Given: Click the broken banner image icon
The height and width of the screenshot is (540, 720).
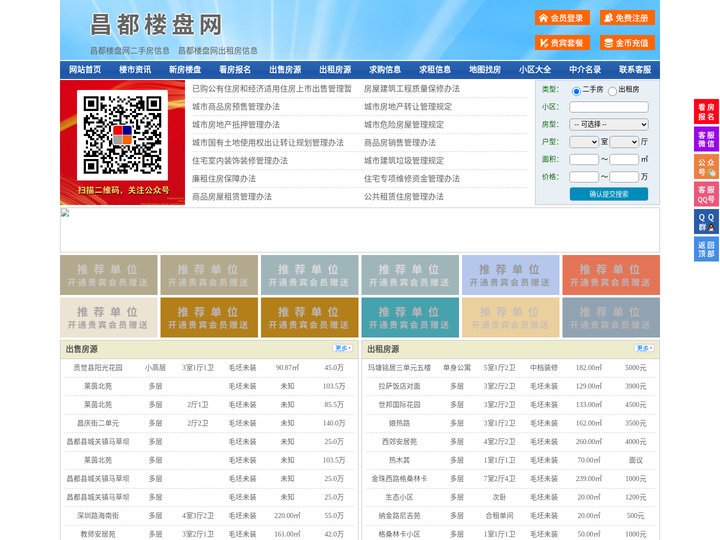Looking at the screenshot, I should pos(65,213).
